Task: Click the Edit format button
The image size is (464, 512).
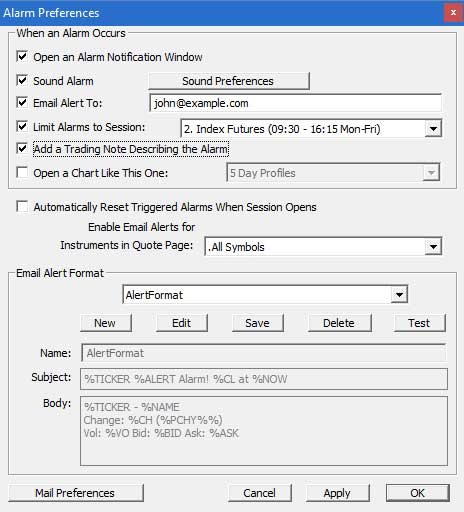Action: [182, 323]
